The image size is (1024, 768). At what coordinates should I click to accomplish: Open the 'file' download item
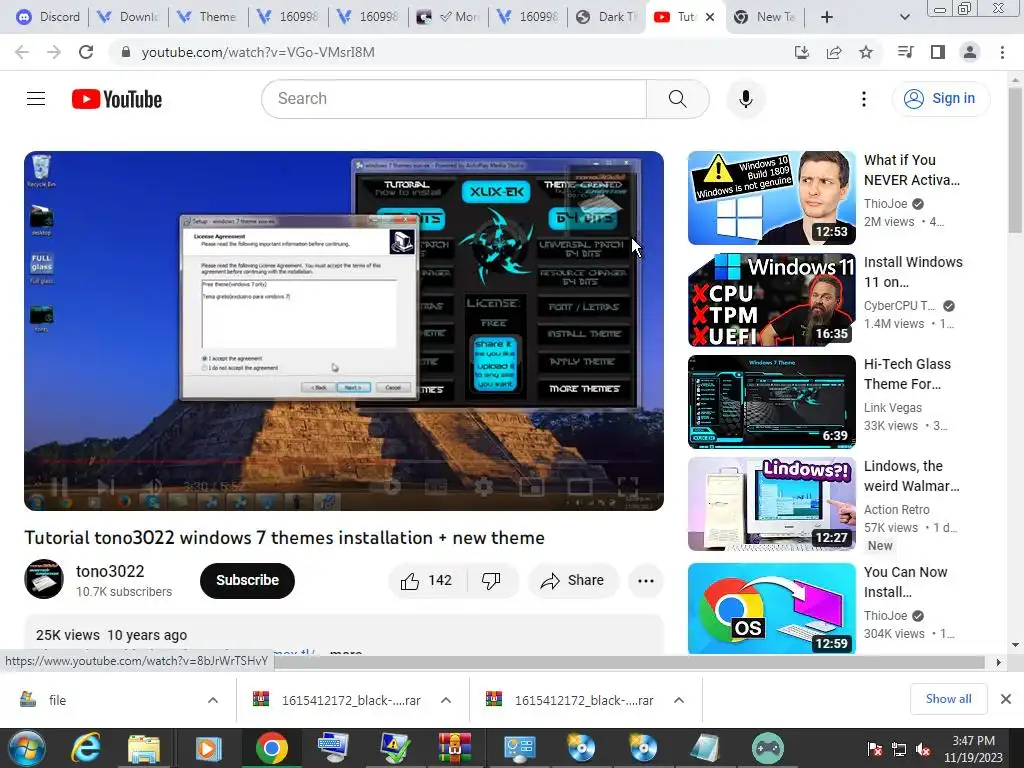[57, 700]
